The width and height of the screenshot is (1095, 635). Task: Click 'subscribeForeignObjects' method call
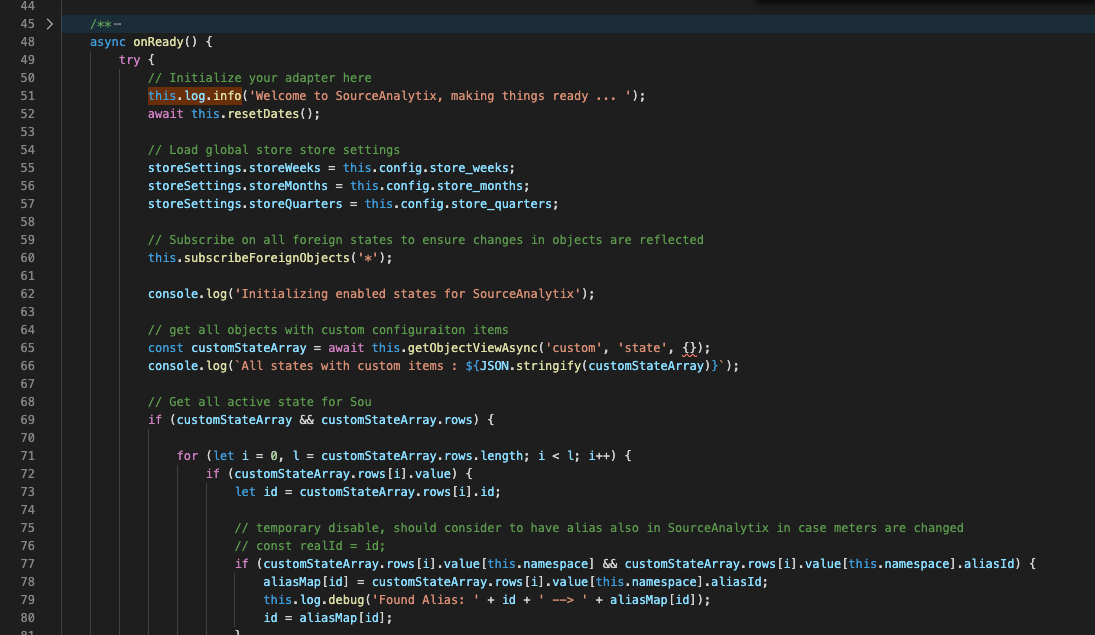click(x=267, y=258)
